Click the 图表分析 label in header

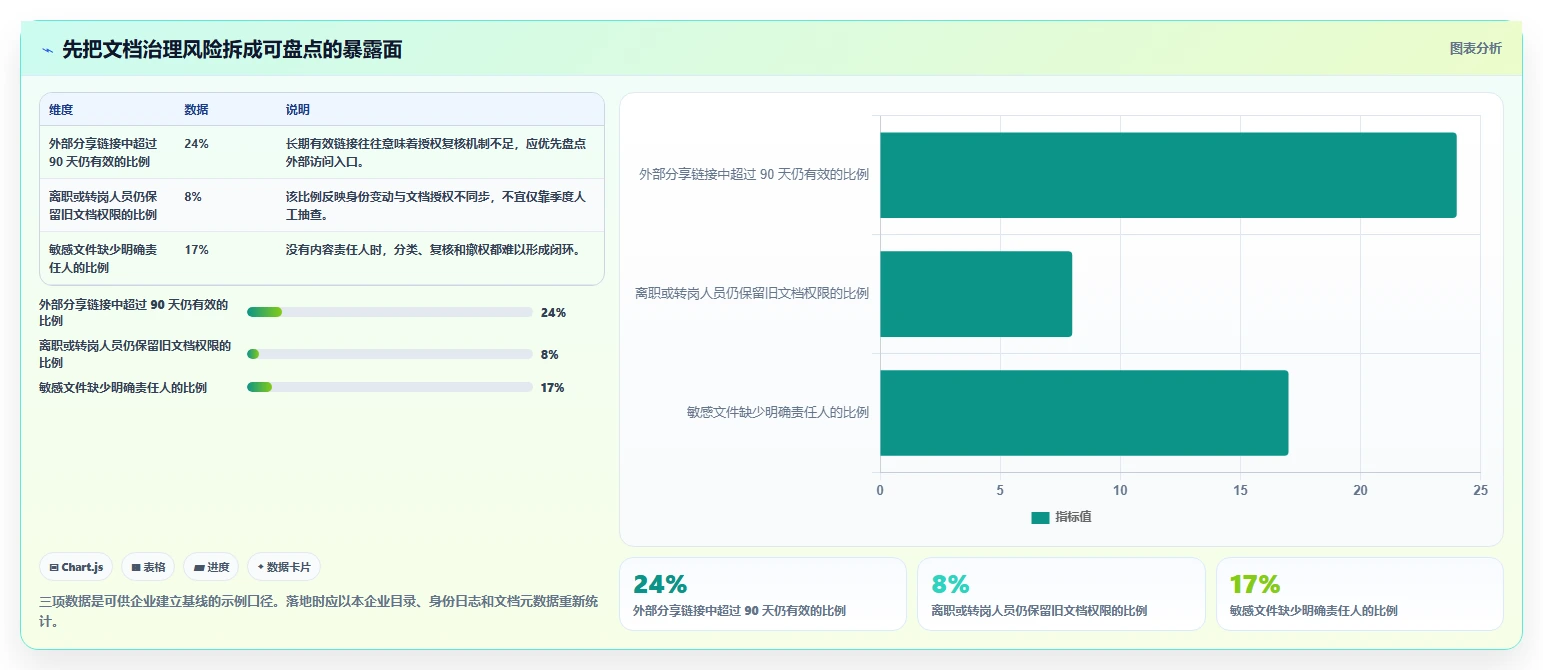coord(1475,48)
